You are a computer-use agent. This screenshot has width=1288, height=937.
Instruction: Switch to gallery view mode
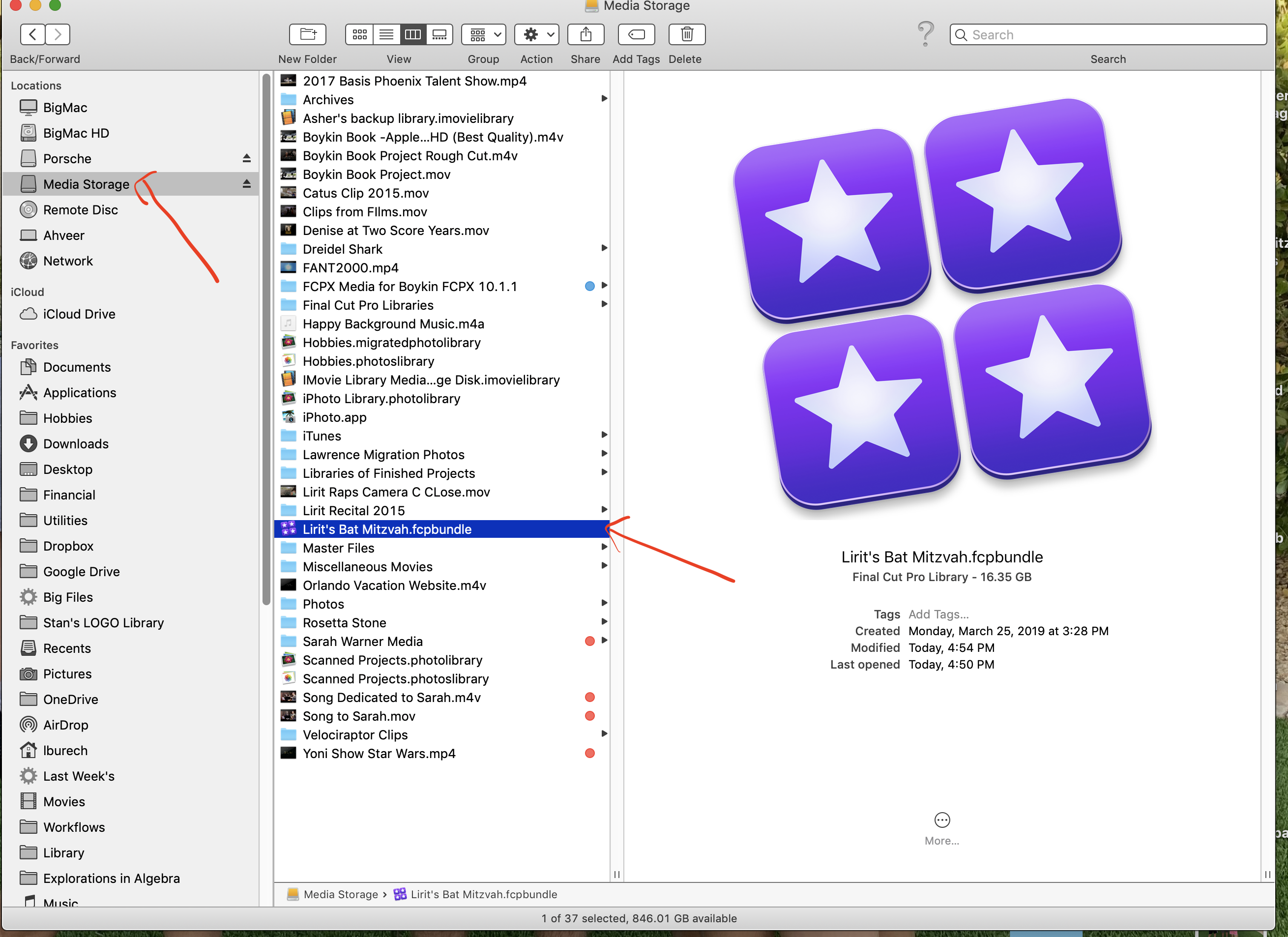pyautogui.click(x=439, y=34)
